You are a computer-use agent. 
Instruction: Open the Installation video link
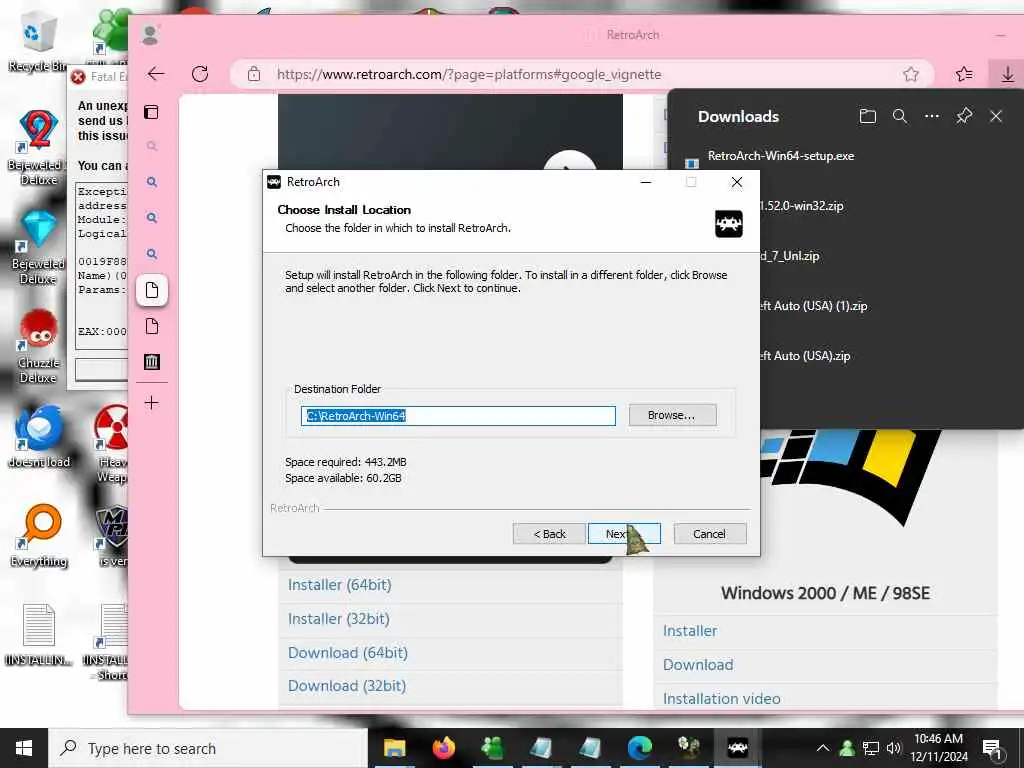click(x=722, y=699)
